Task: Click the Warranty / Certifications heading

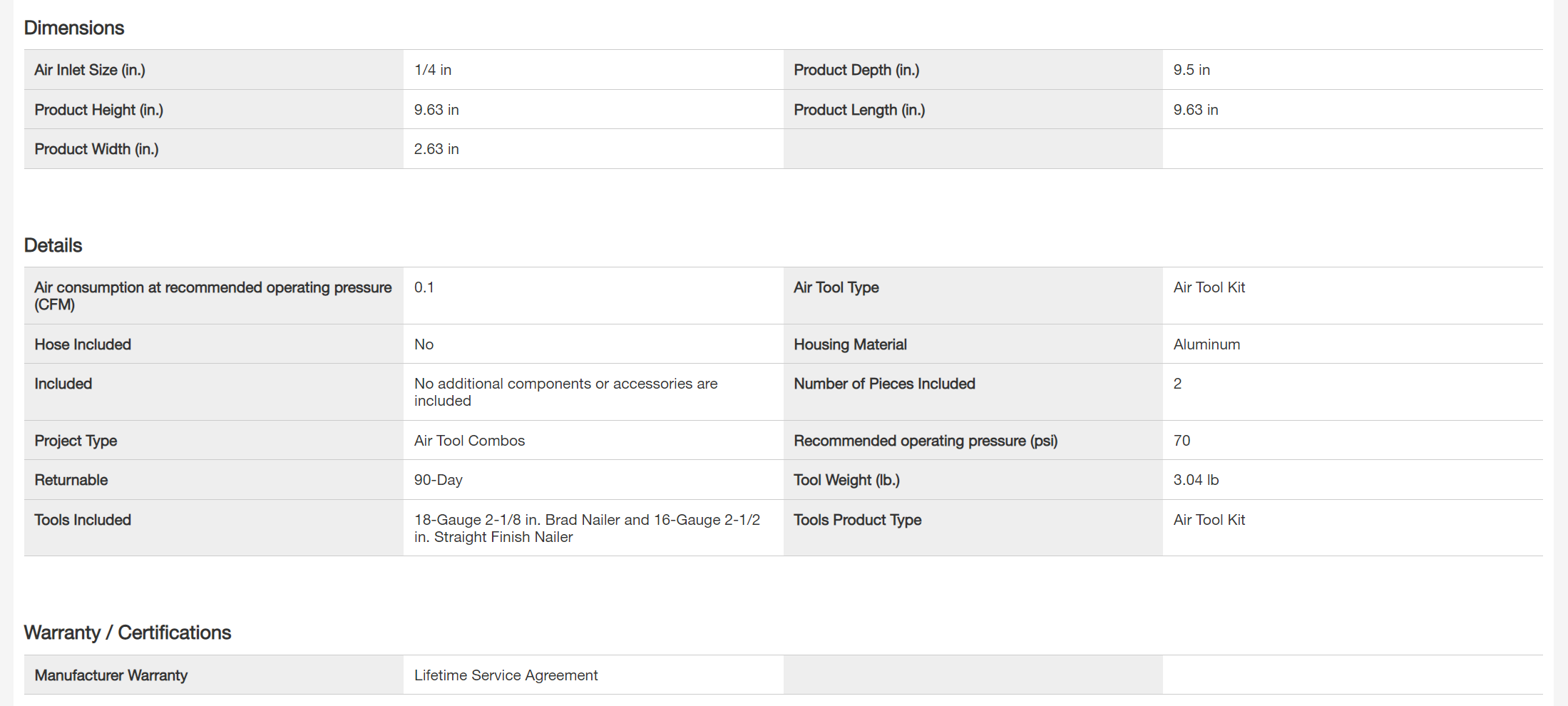Action: [128, 633]
